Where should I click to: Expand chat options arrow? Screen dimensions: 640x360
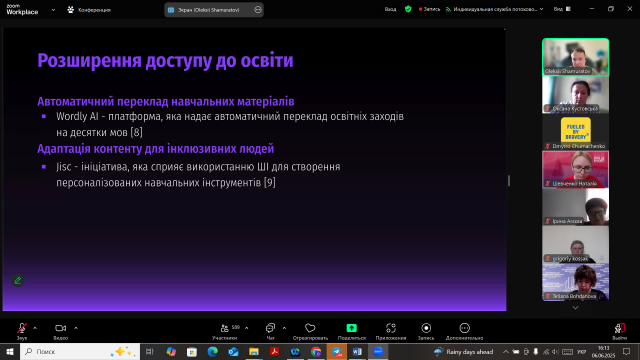coord(284,328)
